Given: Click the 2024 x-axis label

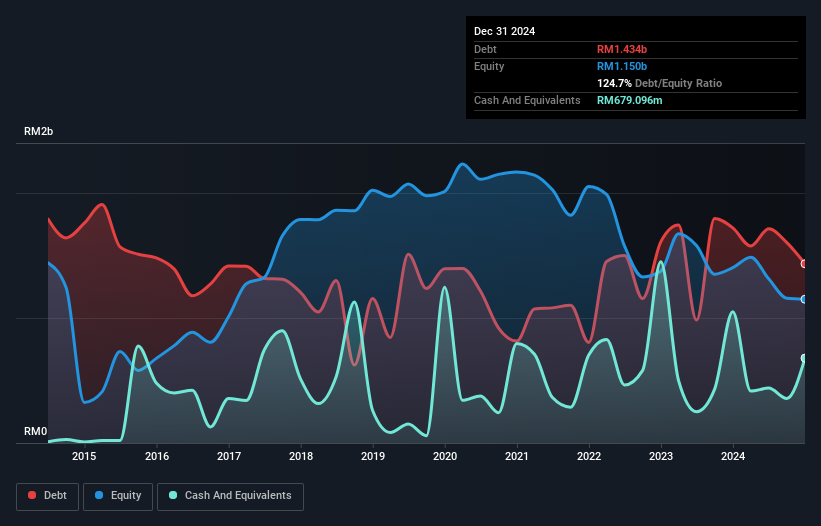Looking at the screenshot, I should coord(733,456).
